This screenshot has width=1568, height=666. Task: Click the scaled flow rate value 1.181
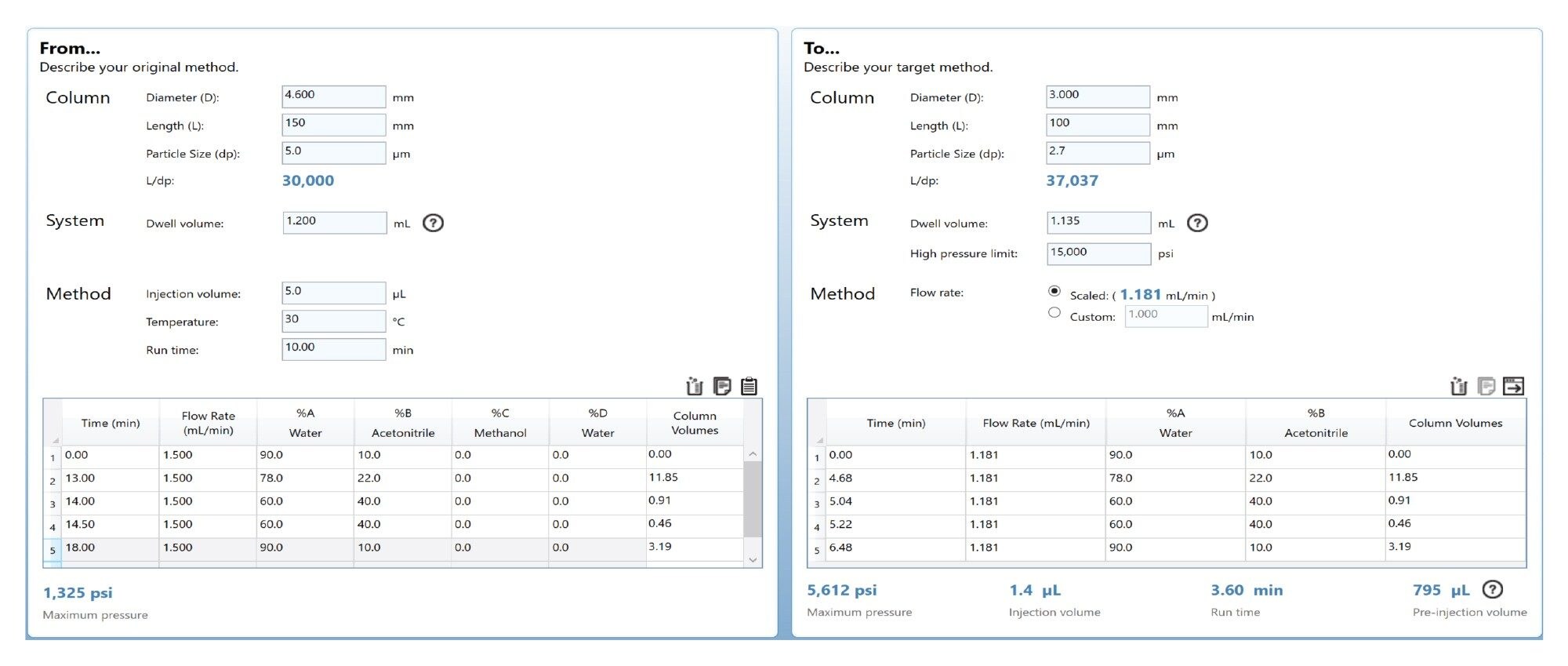click(x=1141, y=294)
